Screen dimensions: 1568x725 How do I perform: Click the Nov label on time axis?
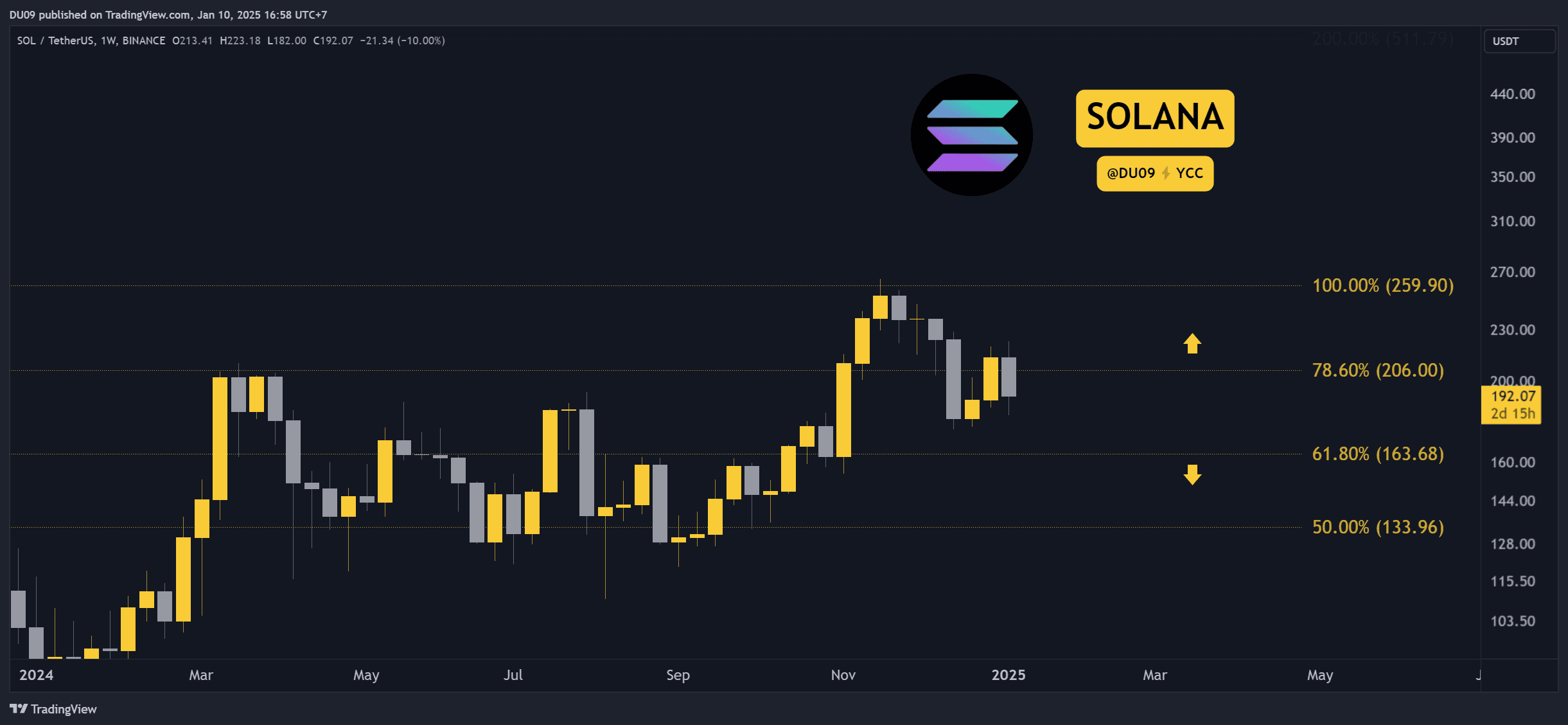click(x=843, y=675)
